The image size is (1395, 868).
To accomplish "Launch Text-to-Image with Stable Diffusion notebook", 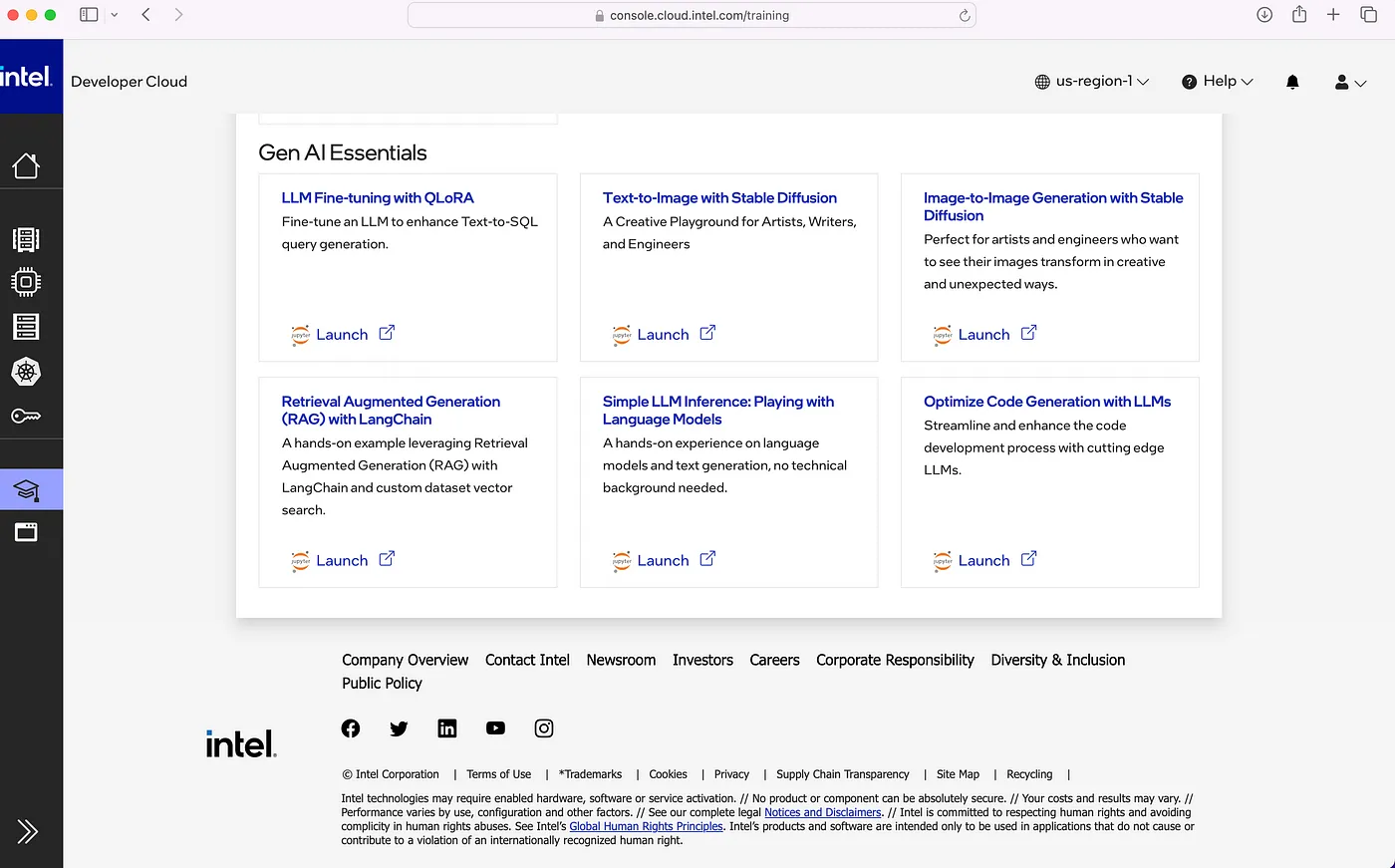I will coord(663,335).
